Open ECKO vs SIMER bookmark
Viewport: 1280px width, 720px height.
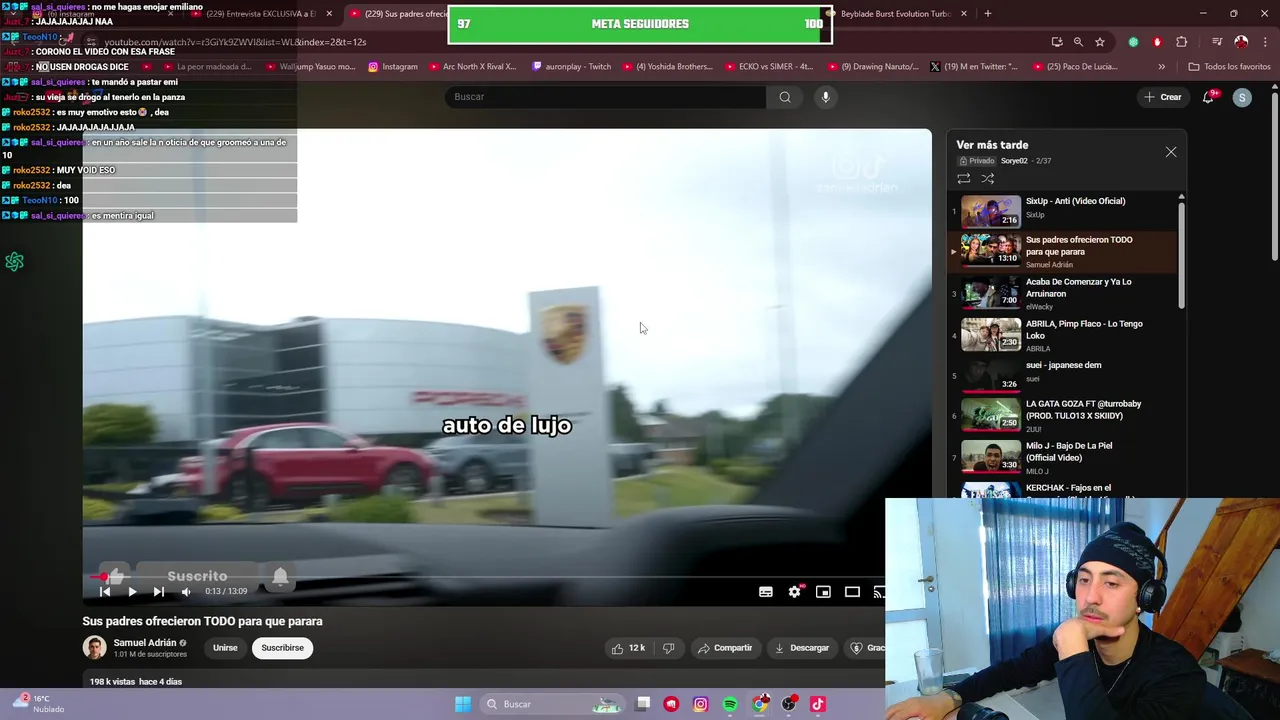tap(768, 67)
